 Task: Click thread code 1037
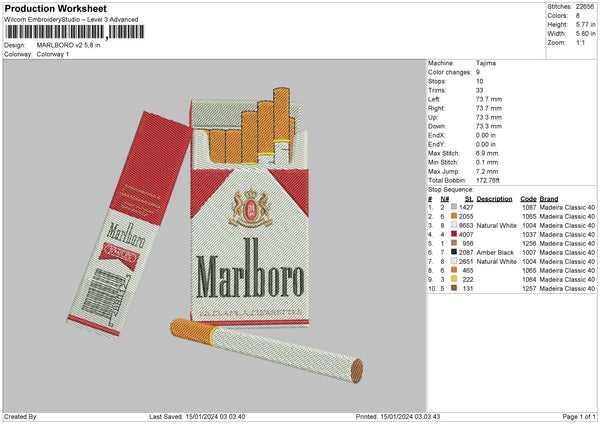pos(529,235)
